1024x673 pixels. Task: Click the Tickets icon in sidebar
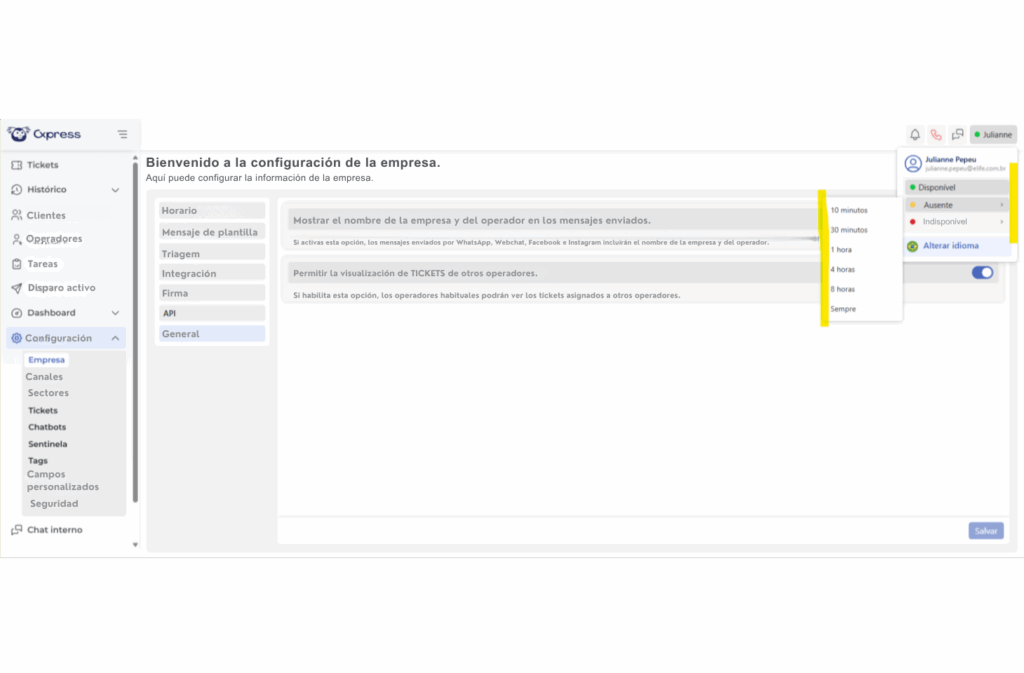click(17, 165)
